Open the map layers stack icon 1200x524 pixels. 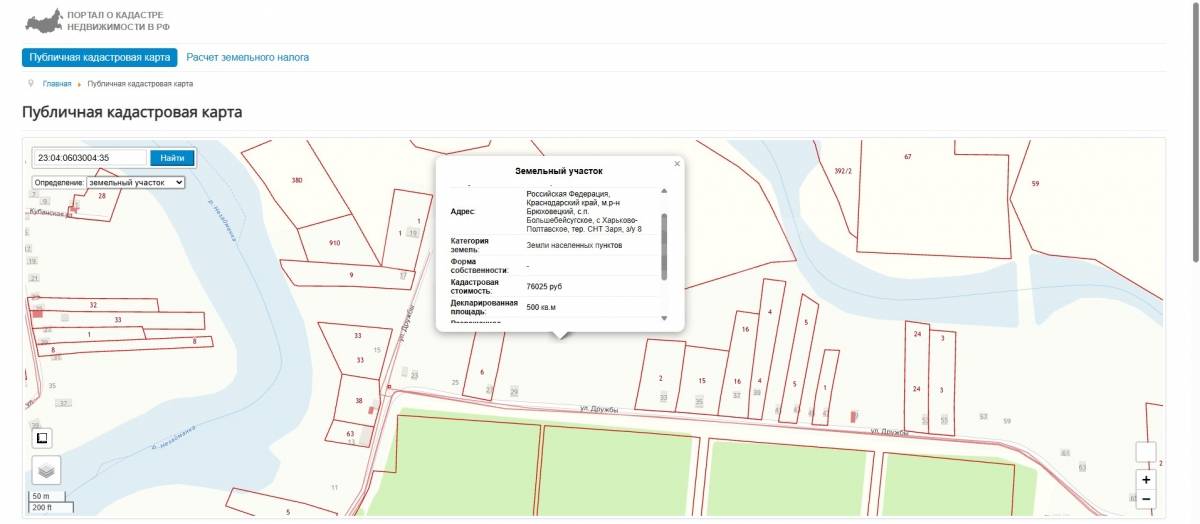coord(46,469)
